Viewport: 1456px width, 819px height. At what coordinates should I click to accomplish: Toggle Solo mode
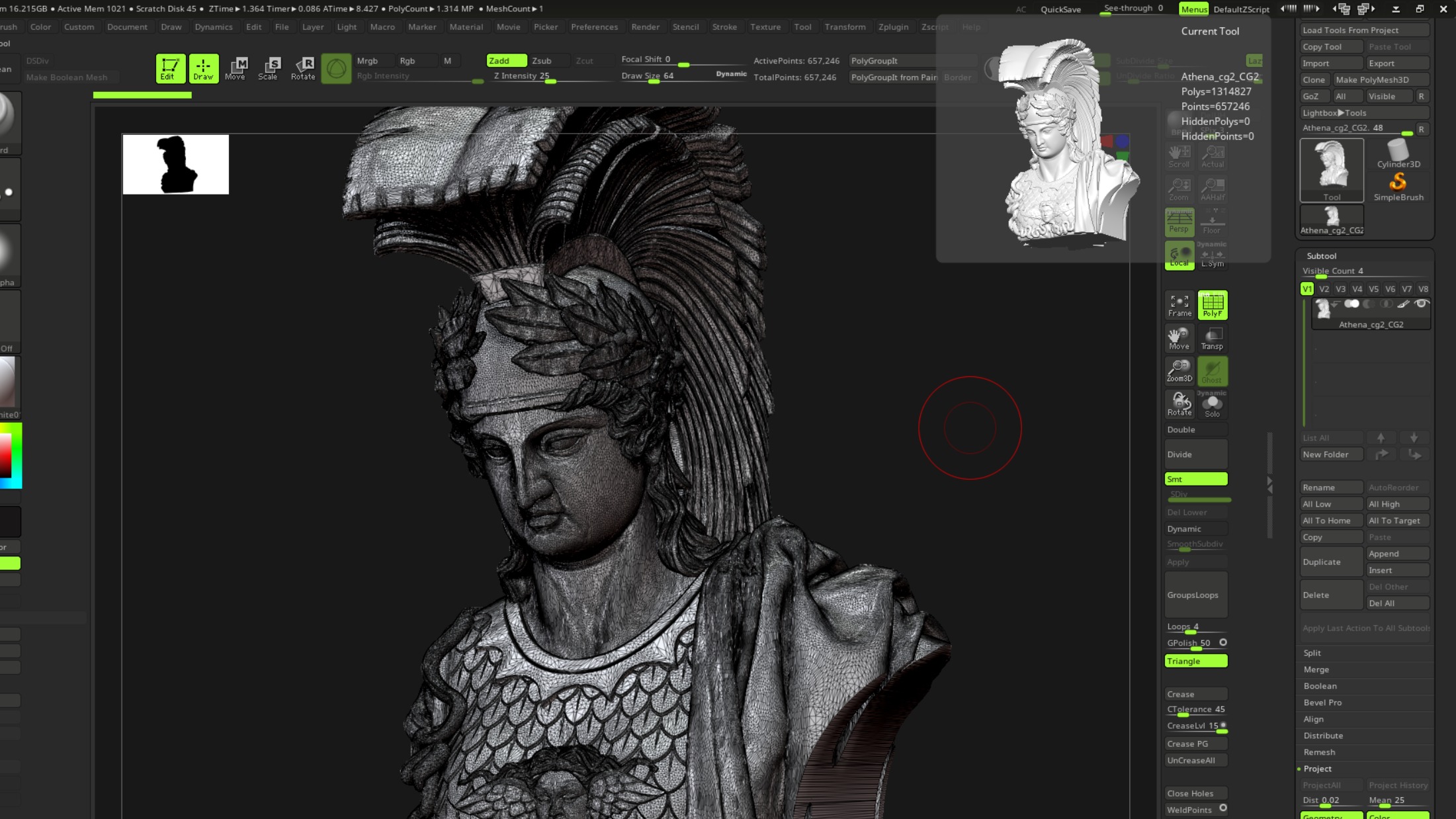(x=1213, y=404)
